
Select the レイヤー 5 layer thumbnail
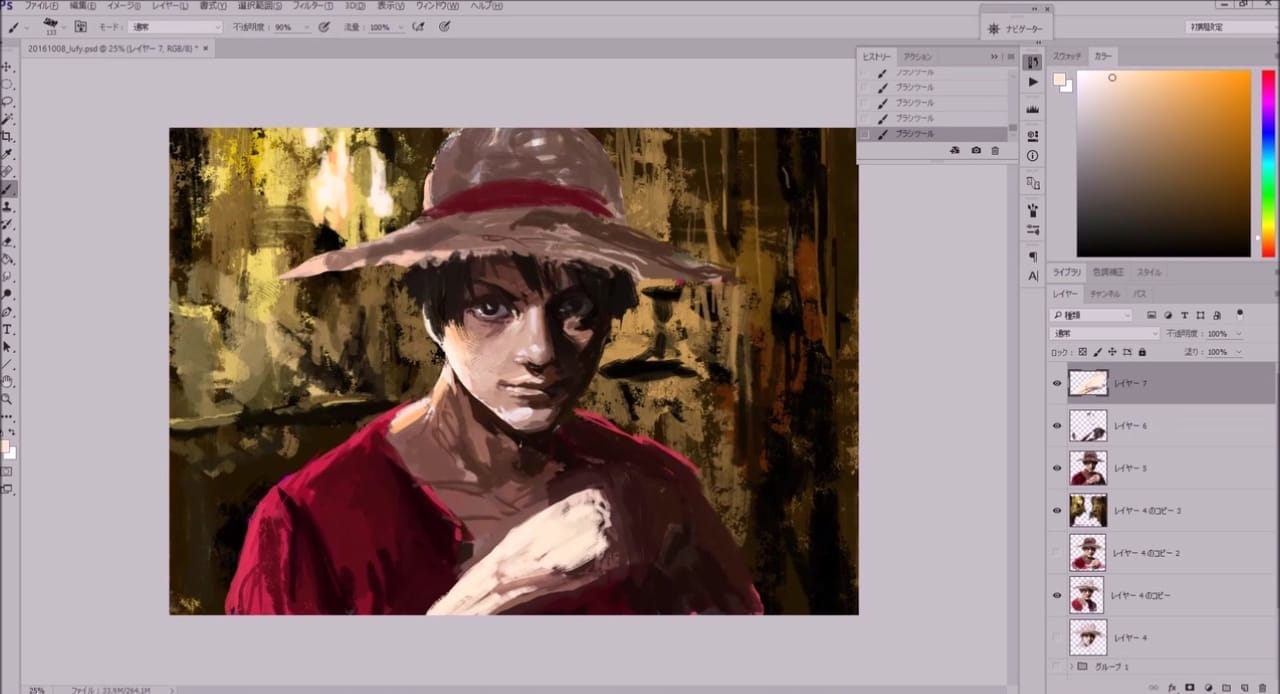point(1087,467)
